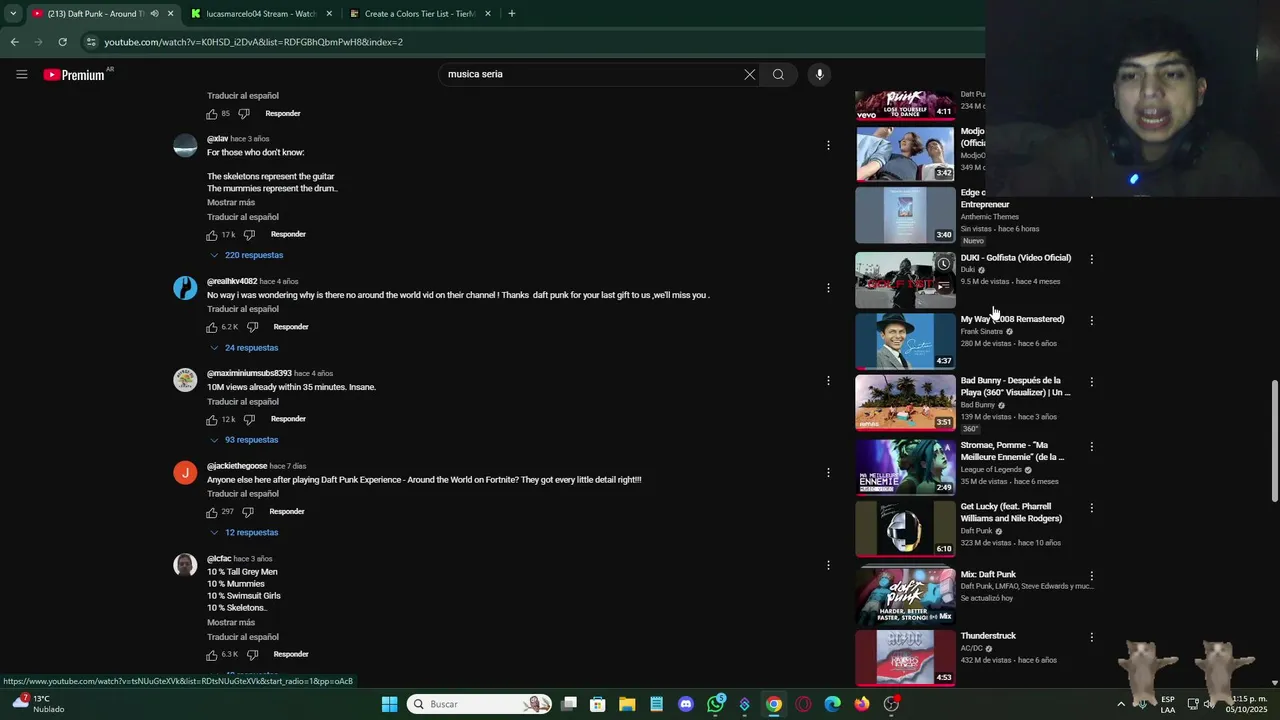Go to the YouTube Premium home logo

pos(74,74)
